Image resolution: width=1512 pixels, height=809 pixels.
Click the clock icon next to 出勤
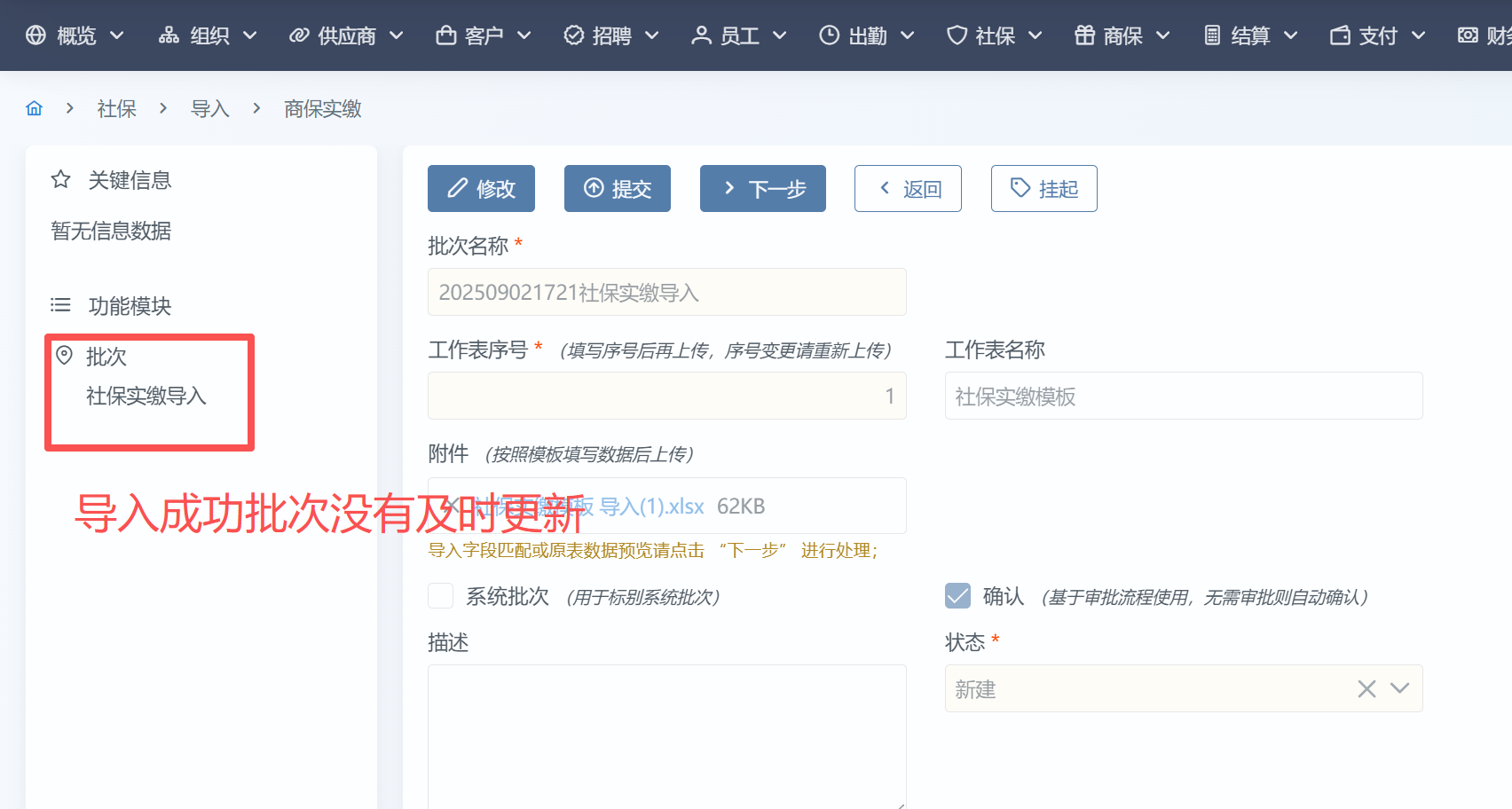829,35
